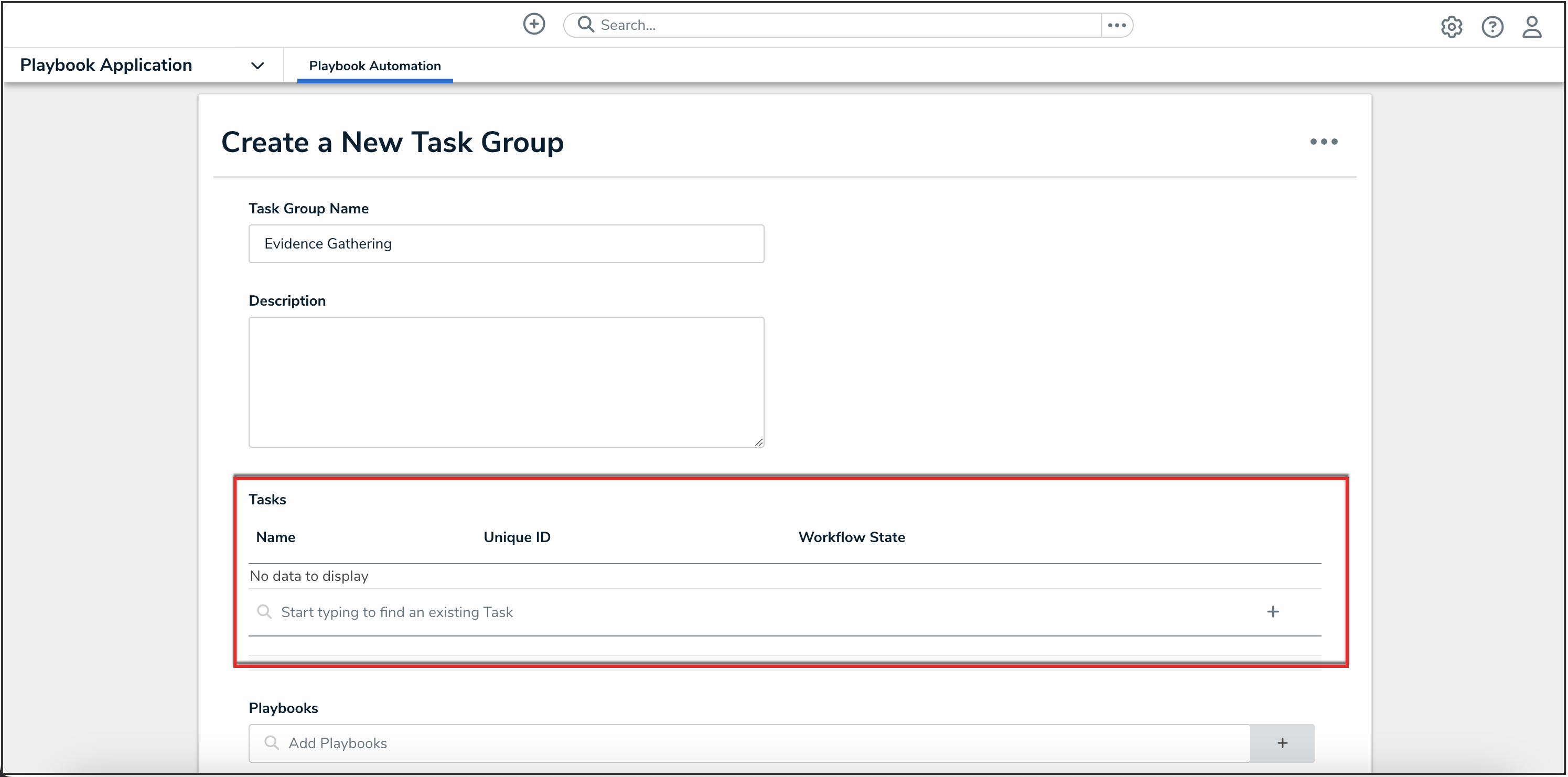Open the settings gear icon
This screenshot has height=777, width=1568.
1451,27
